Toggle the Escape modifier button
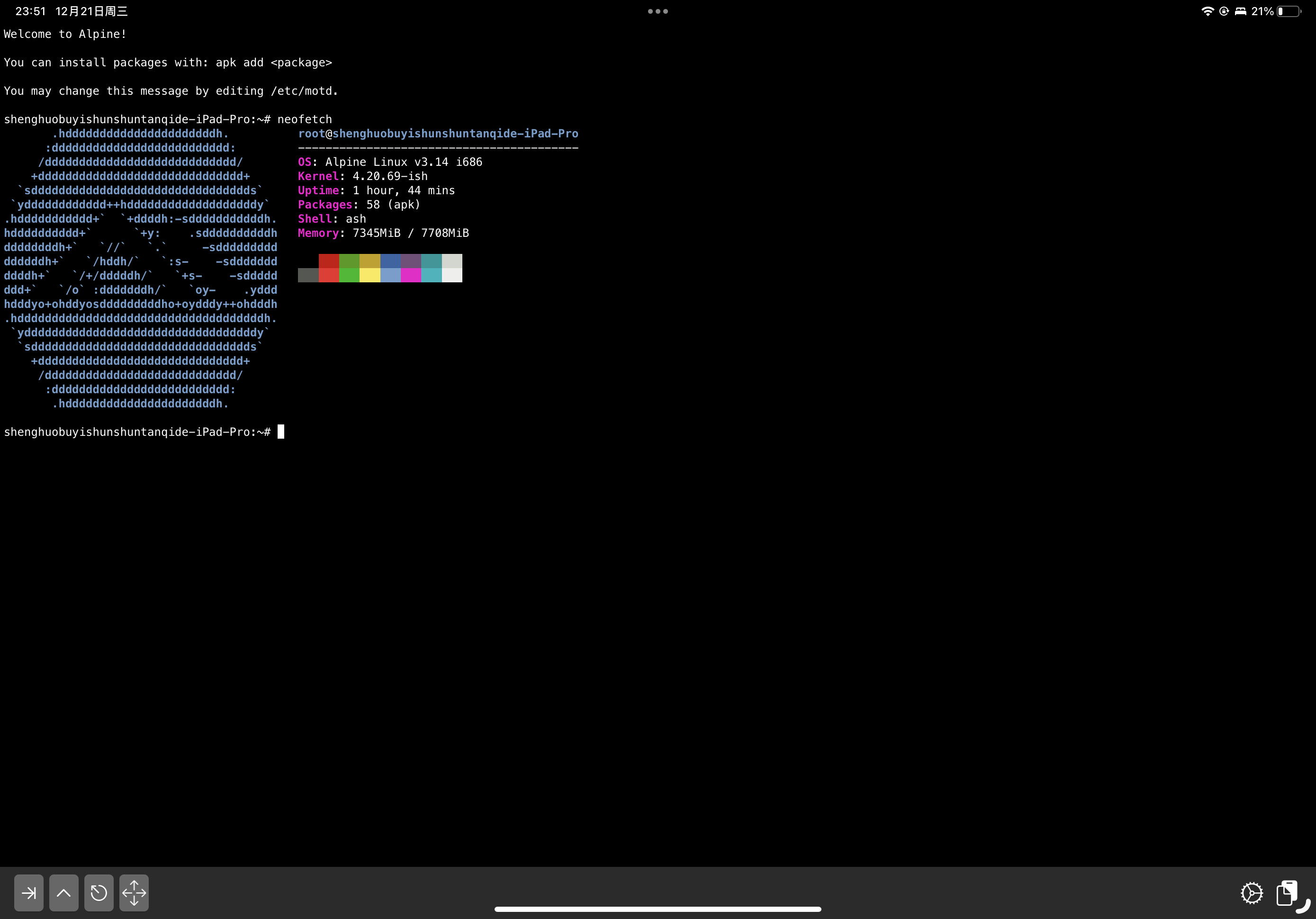1316x919 pixels. point(99,892)
